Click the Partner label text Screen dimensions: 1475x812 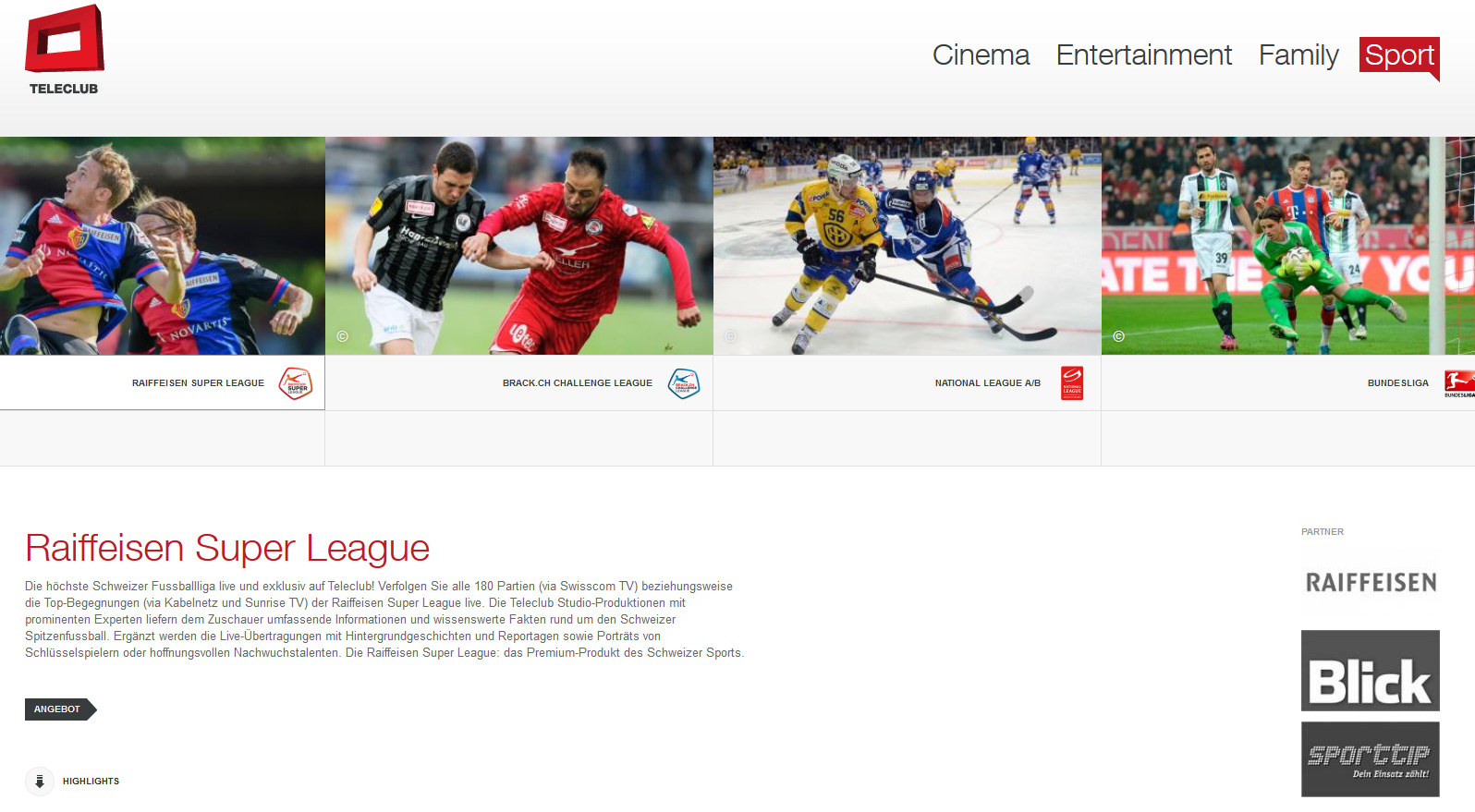(x=1323, y=532)
